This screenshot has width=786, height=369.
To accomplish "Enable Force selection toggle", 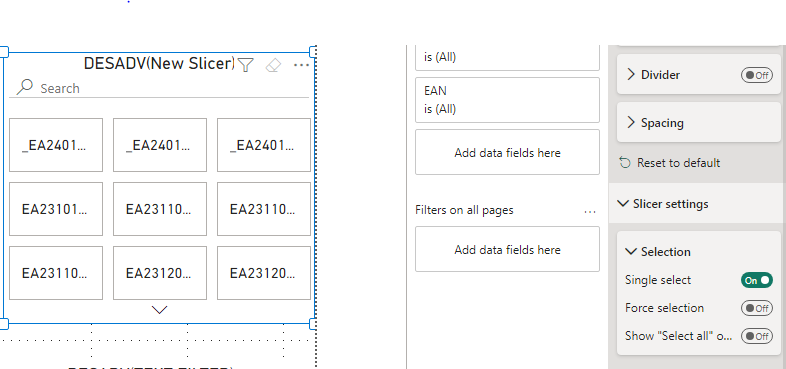I will 757,308.
